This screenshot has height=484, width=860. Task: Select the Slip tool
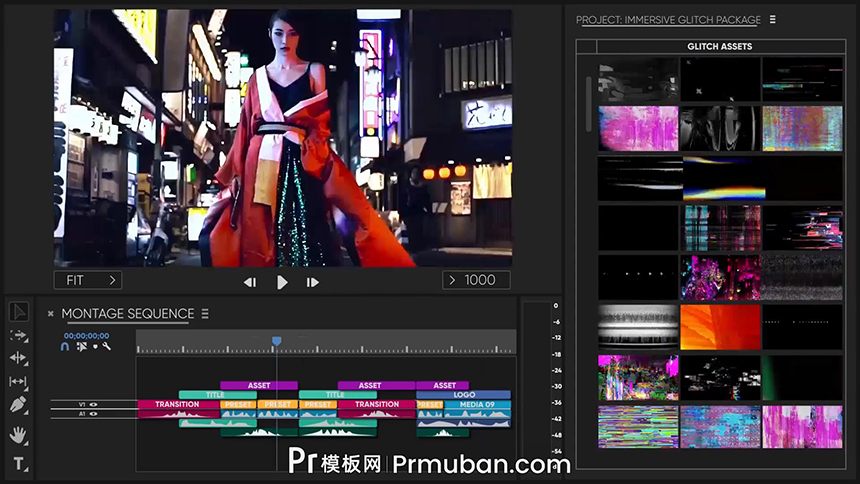point(19,381)
